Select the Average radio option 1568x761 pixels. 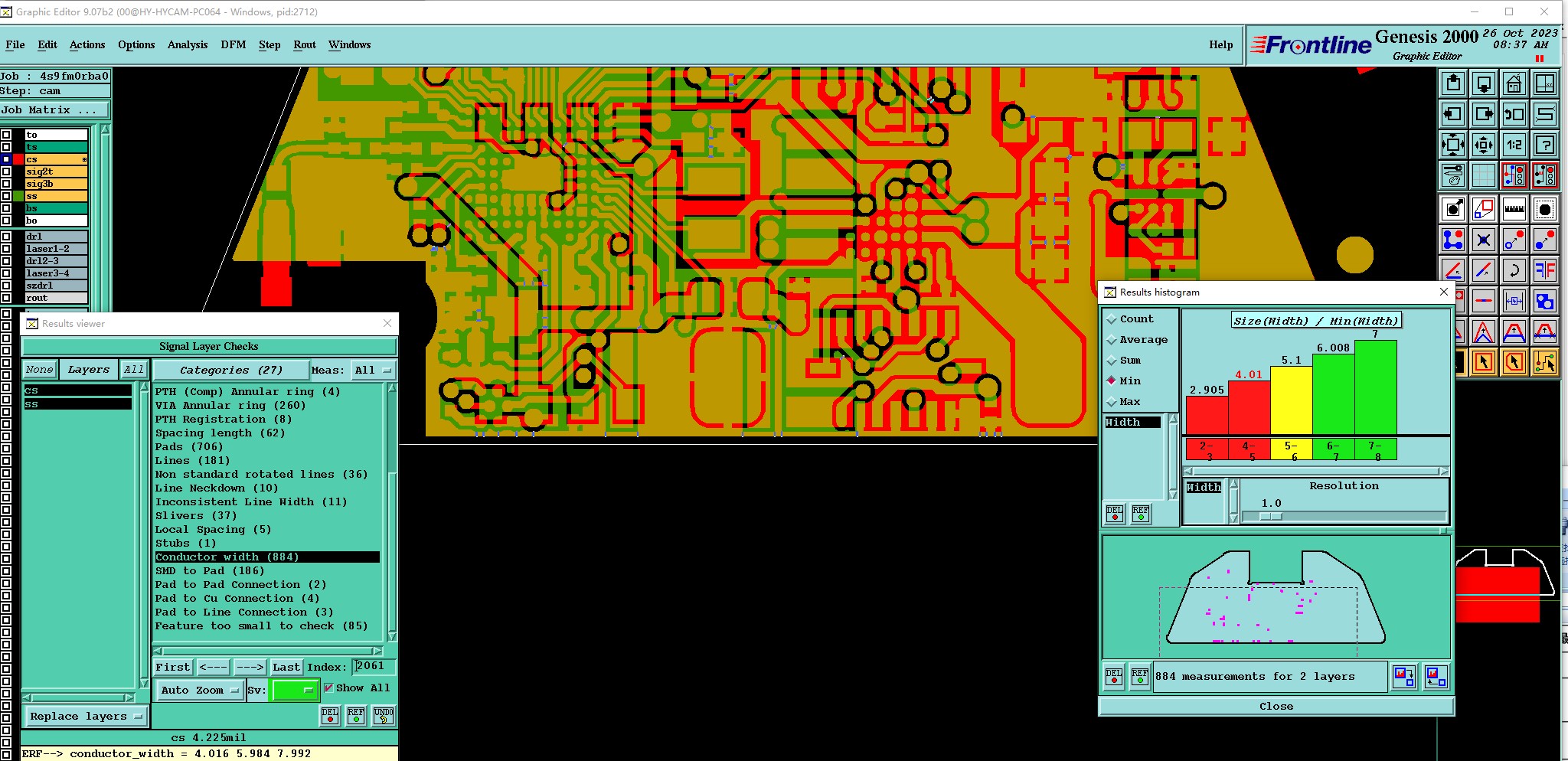(x=1138, y=340)
